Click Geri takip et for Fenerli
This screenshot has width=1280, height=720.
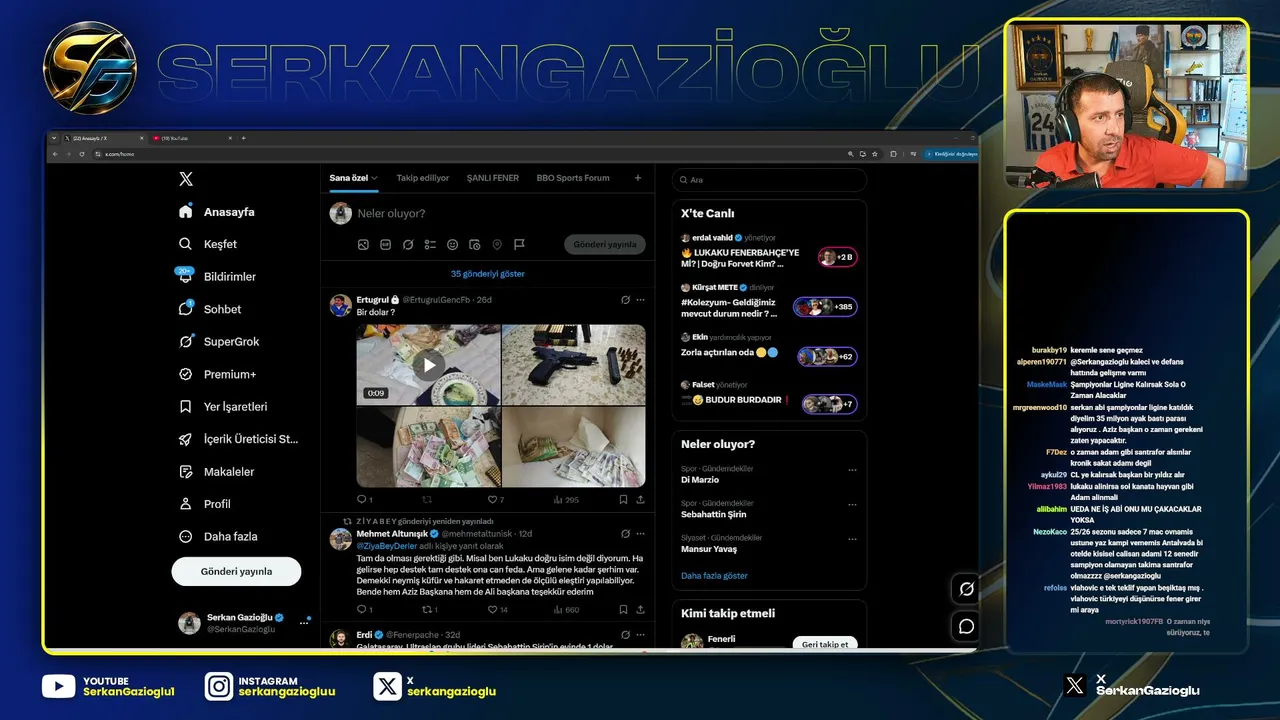coord(825,644)
